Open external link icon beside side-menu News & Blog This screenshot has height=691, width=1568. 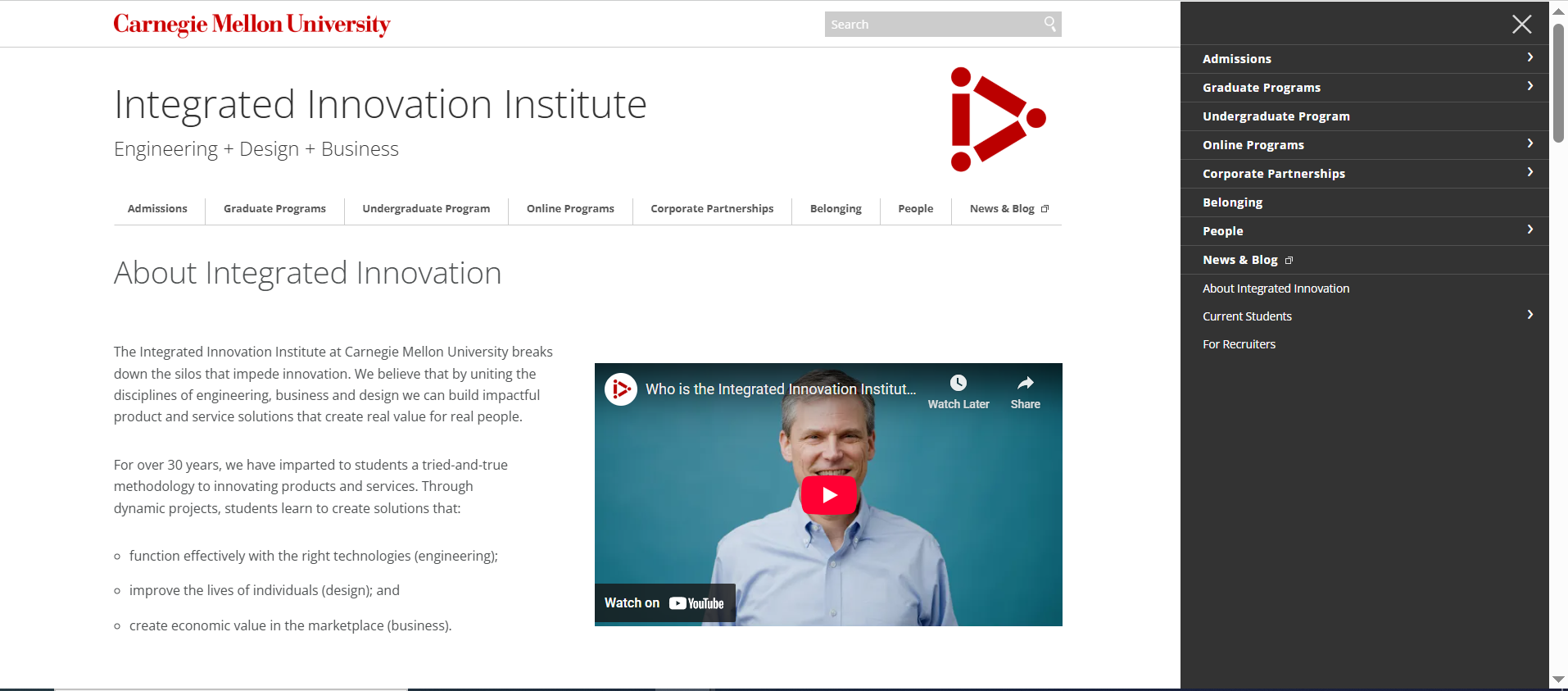tap(1289, 261)
